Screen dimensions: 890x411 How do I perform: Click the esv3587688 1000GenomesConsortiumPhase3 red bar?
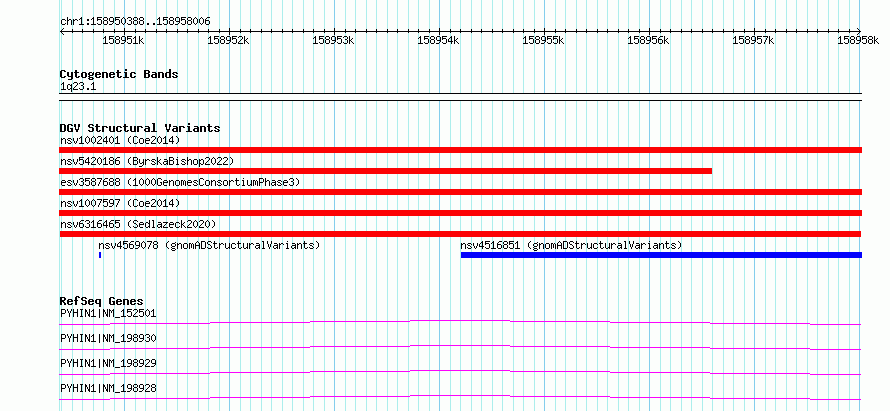pos(460,192)
